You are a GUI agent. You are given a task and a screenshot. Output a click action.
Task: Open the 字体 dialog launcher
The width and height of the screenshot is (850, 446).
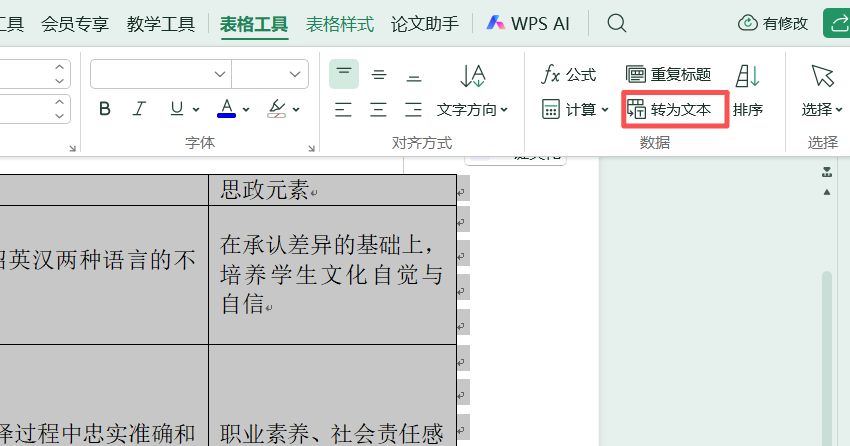click(x=72, y=148)
